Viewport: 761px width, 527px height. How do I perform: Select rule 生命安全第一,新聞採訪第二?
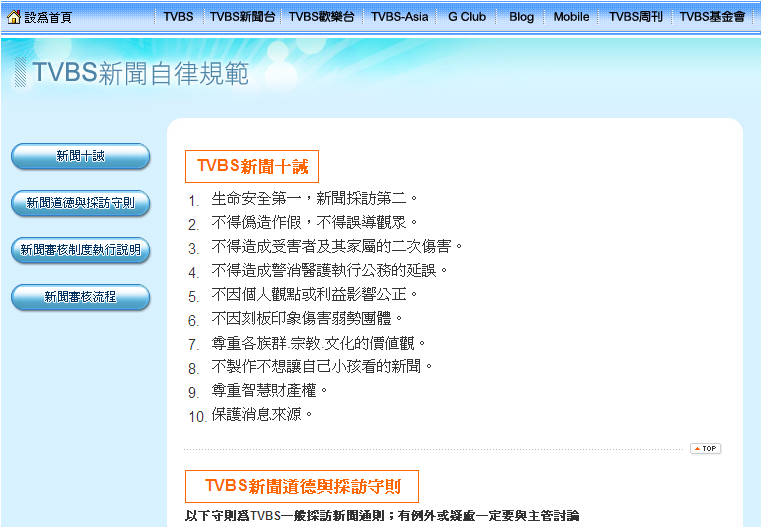[314, 198]
